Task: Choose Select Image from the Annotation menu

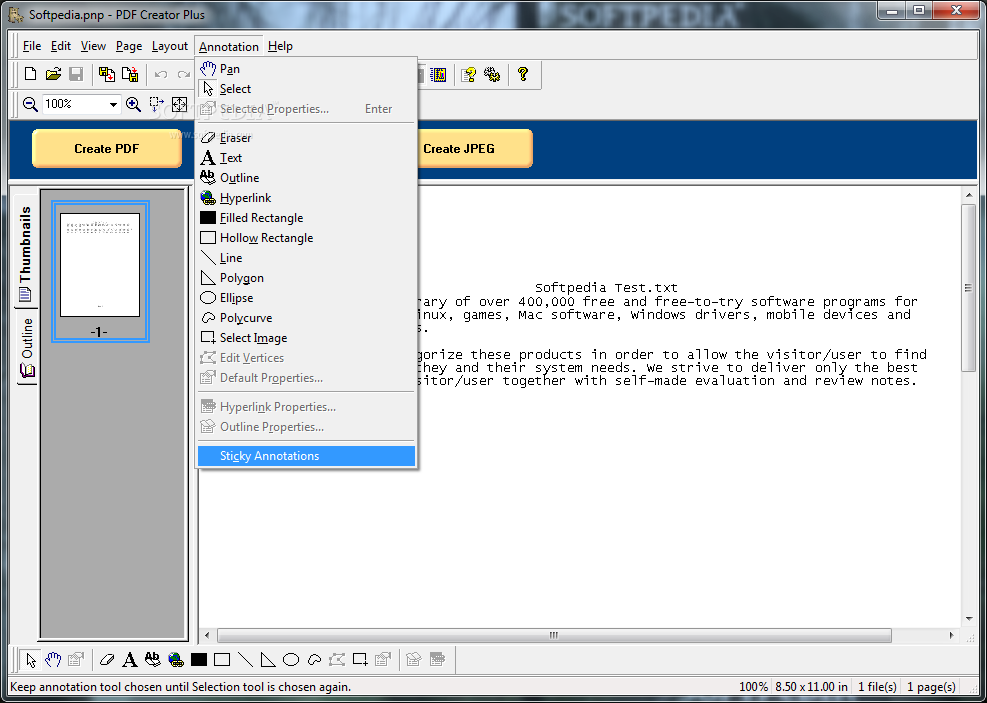Action: coord(307,338)
